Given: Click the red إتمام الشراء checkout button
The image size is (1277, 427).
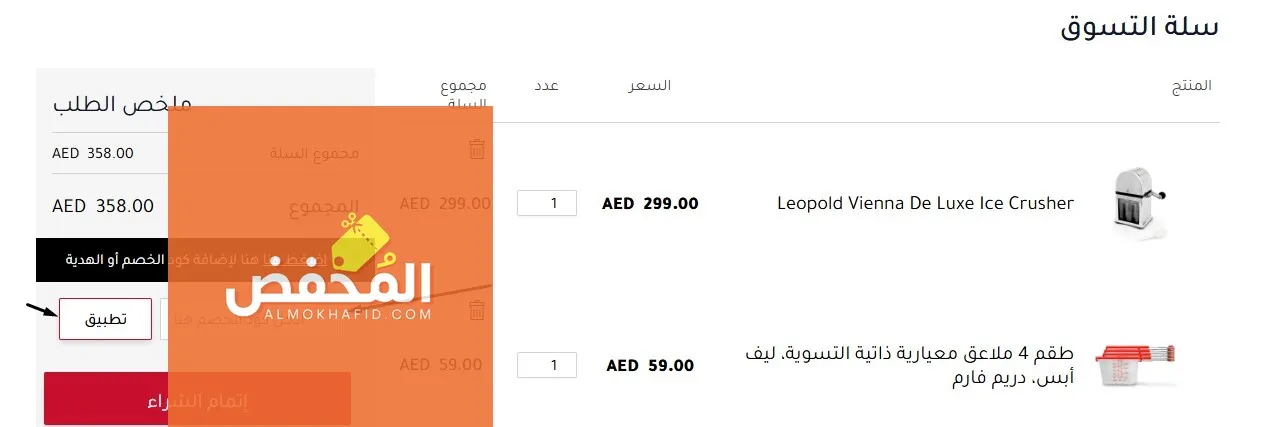Looking at the screenshot, I should pyautogui.click(x=197, y=399).
